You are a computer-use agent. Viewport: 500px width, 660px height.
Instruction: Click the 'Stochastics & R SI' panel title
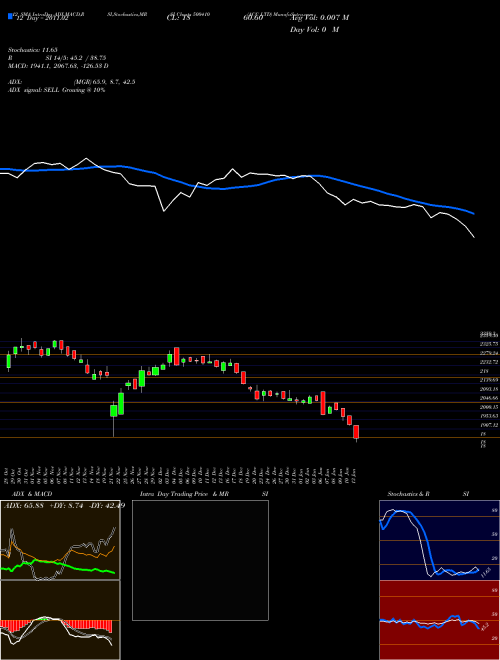(x=428, y=494)
